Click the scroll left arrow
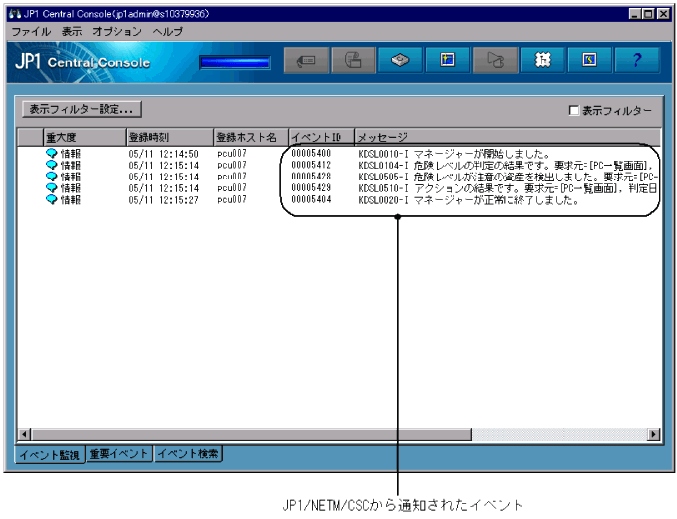The image size is (677, 519). click(24, 434)
